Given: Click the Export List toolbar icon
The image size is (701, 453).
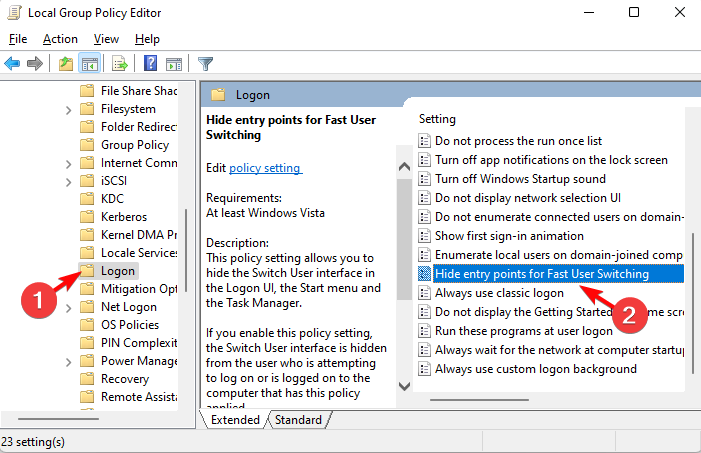Looking at the screenshot, I should pyautogui.click(x=119, y=64).
